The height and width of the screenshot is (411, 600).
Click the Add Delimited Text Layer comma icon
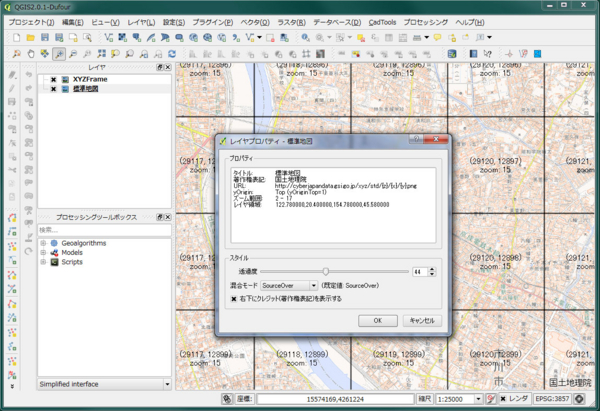point(236,38)
